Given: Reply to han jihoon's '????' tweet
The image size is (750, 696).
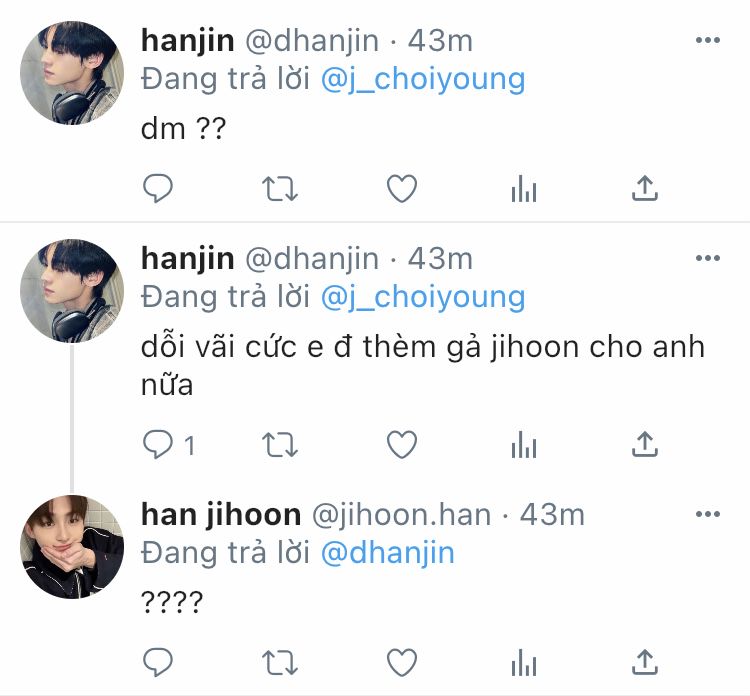Looking at the screenshot, I should coord(158,663).
